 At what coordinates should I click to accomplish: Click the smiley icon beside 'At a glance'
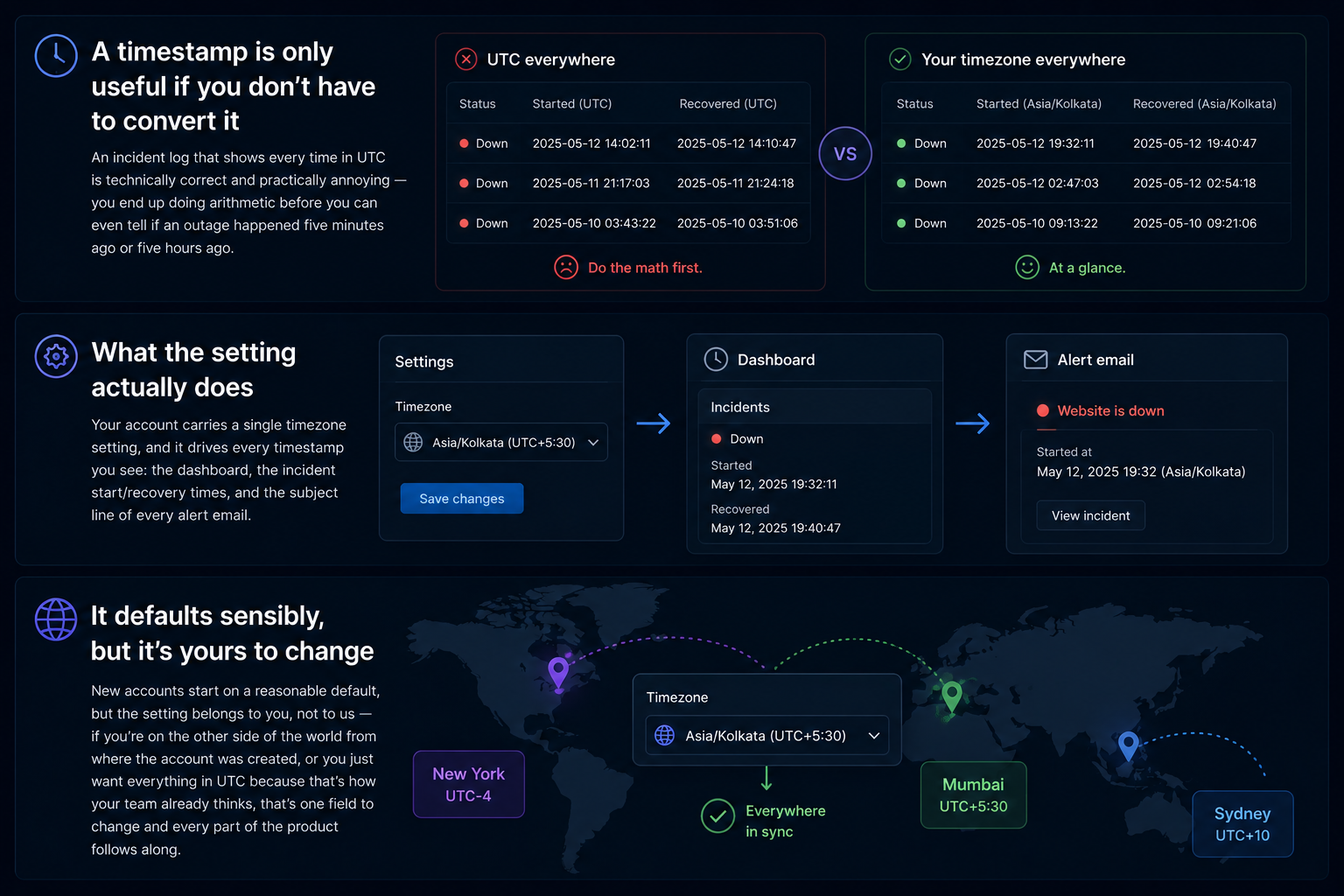tap(1027, 267)
